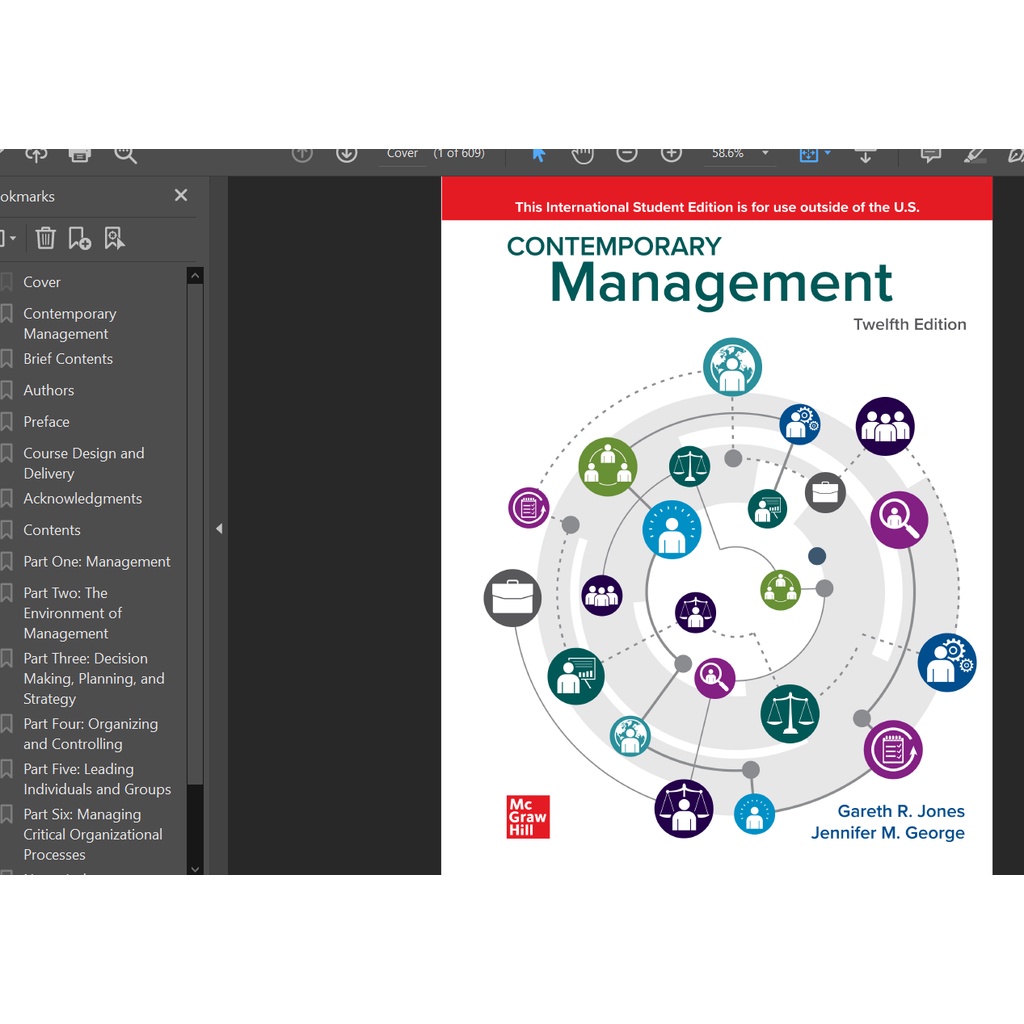Close the Bookmarks panel
The image size is (1024, 1024).
point(181,195)
